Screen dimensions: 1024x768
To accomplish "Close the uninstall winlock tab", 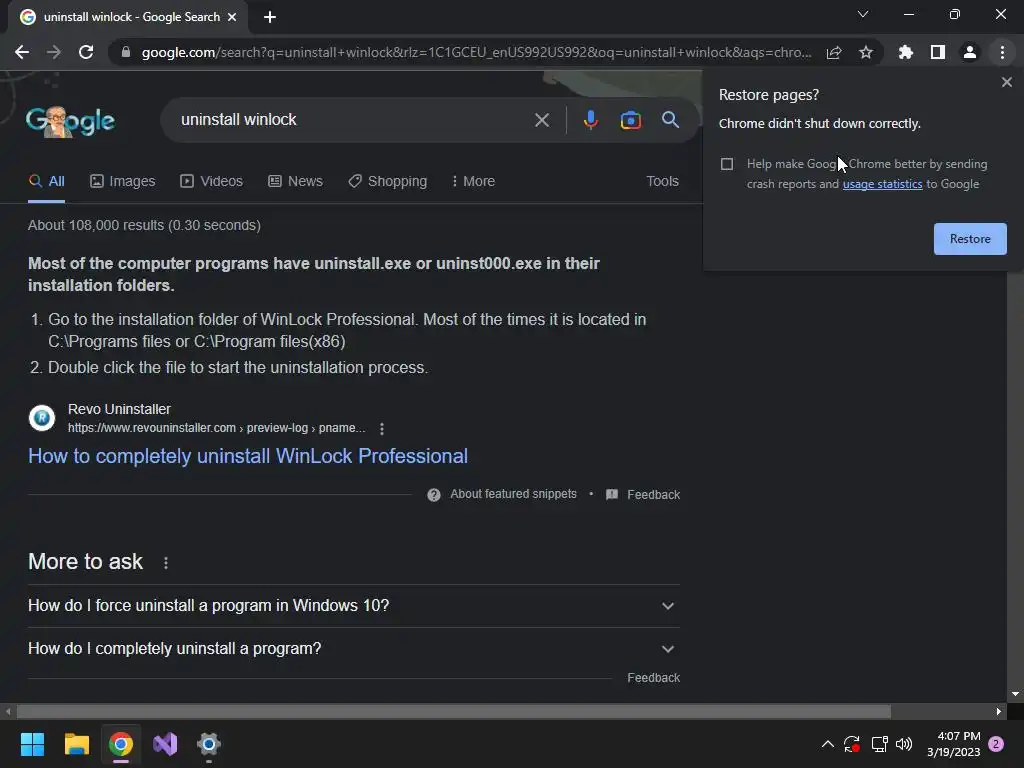I will [x=232, y=17].
